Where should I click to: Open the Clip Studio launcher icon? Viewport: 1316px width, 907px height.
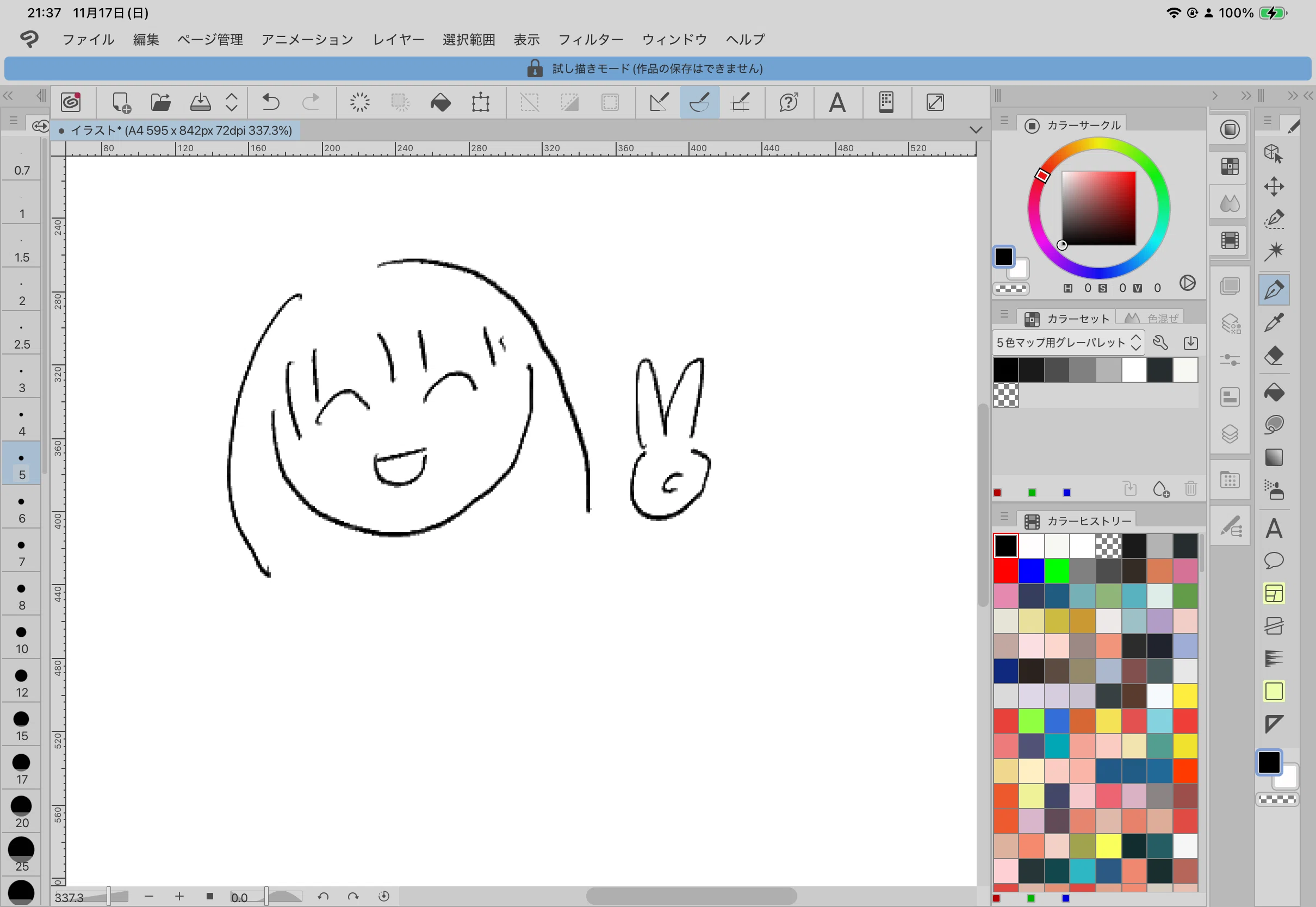(71, 103)
